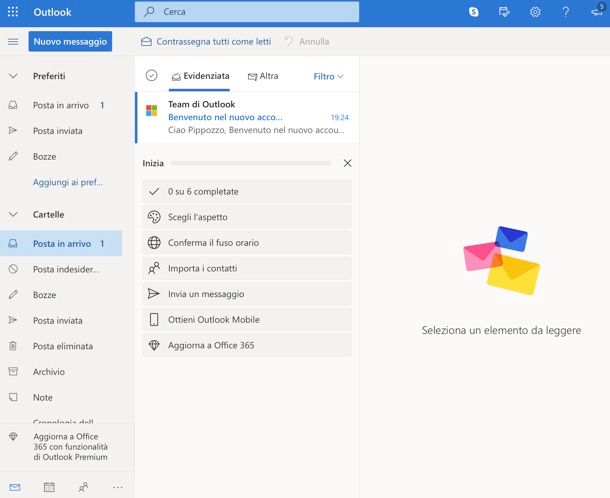Open Calendar from the bottom-left bar
The height and width of the screenshot is (498, 610).
coord(49,487)
